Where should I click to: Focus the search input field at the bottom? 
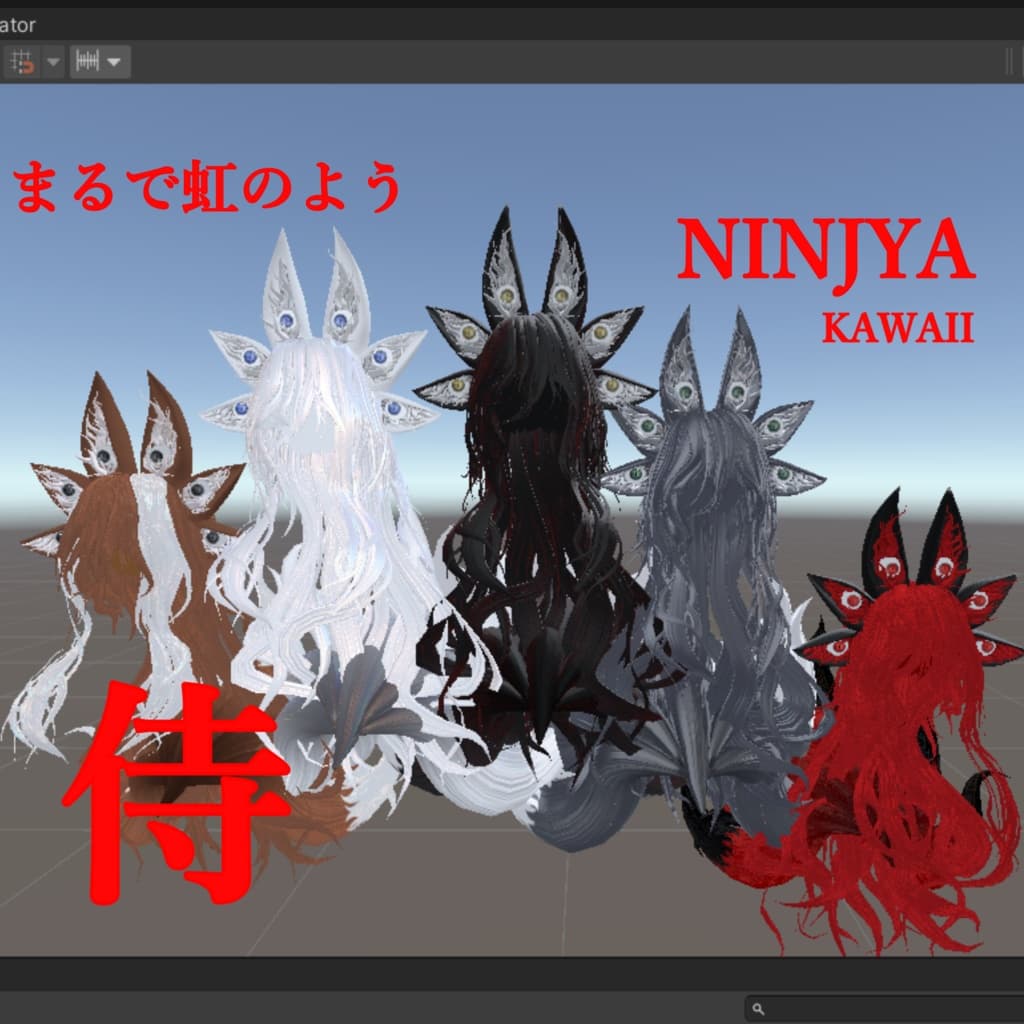[x=885, y=1009]
